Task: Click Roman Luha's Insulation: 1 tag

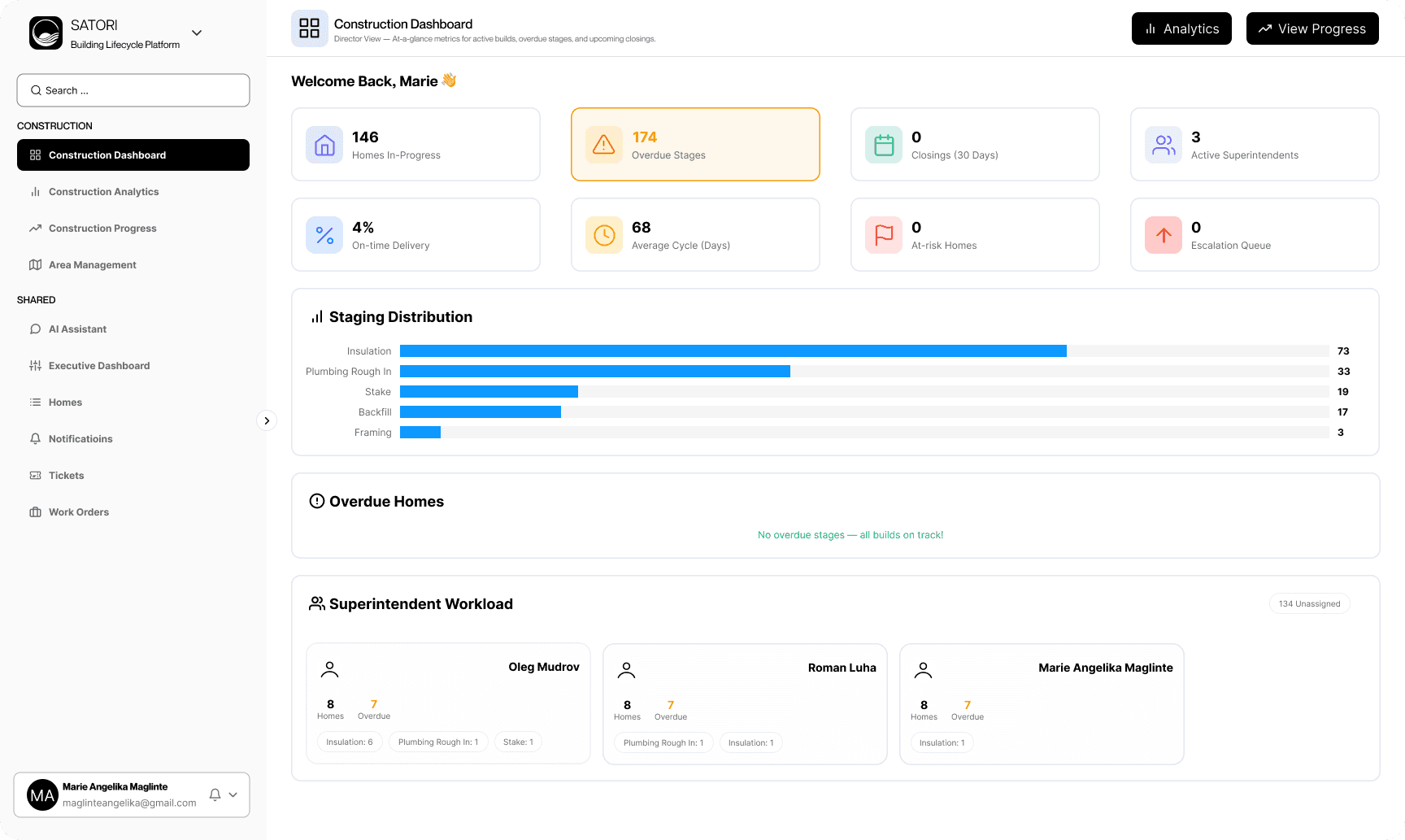Action: tap(750, 742)
